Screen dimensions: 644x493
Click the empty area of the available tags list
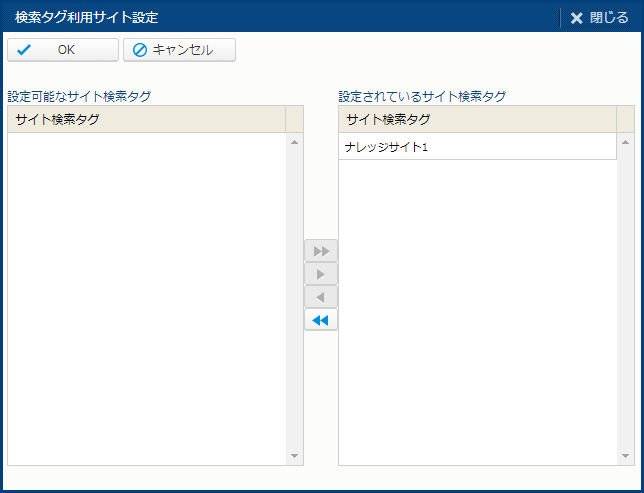146,300
